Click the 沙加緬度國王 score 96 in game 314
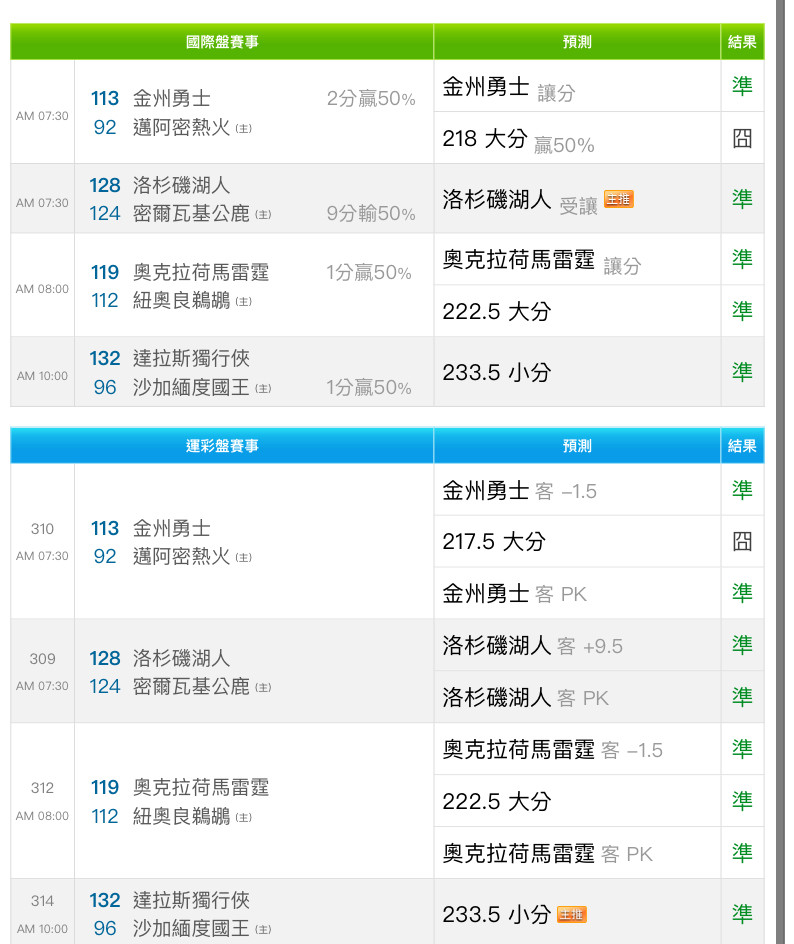The height and width of the screenshot is (944, 794). coord(105,928)
